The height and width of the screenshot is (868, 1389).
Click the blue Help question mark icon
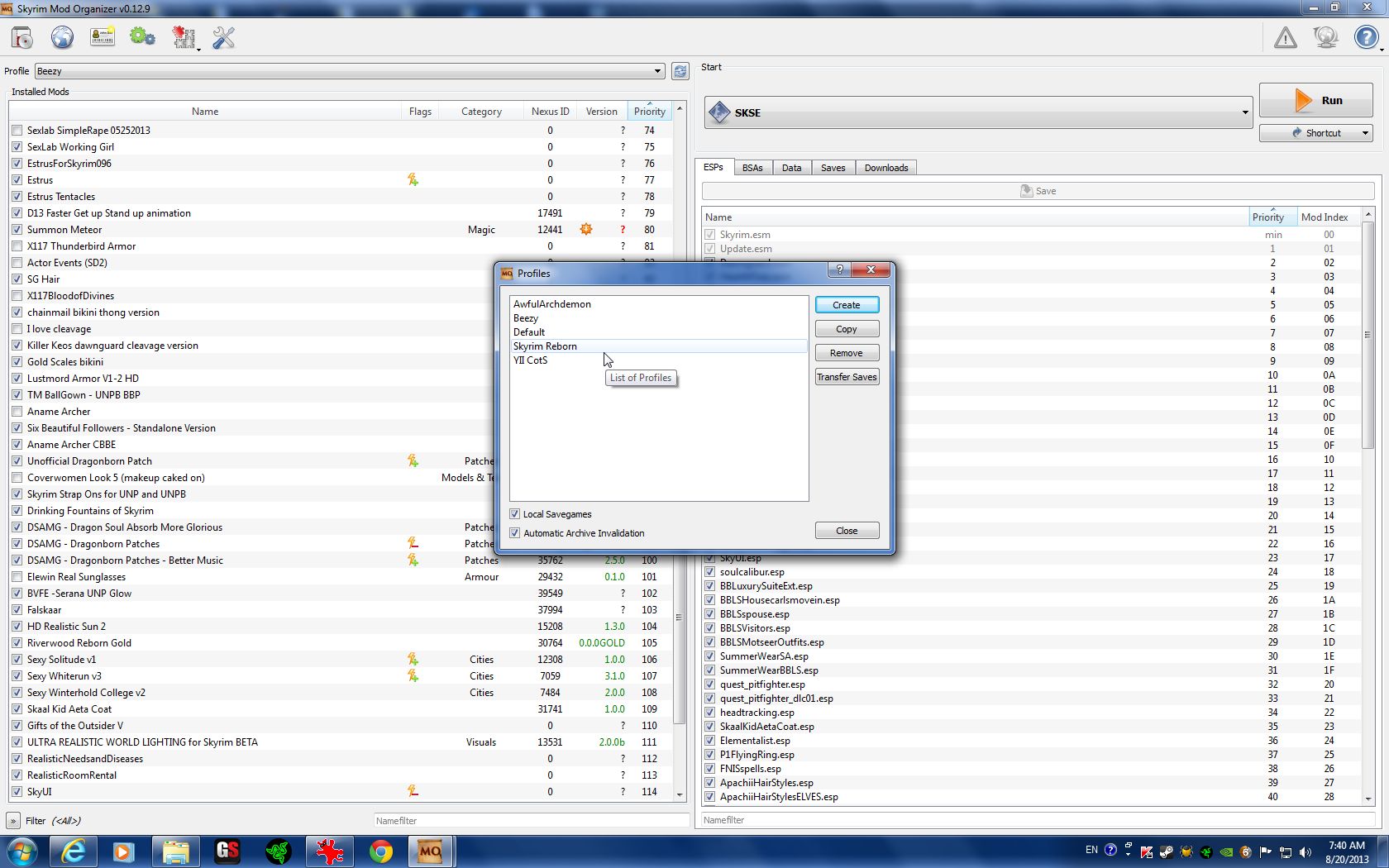pos(1365,38)
